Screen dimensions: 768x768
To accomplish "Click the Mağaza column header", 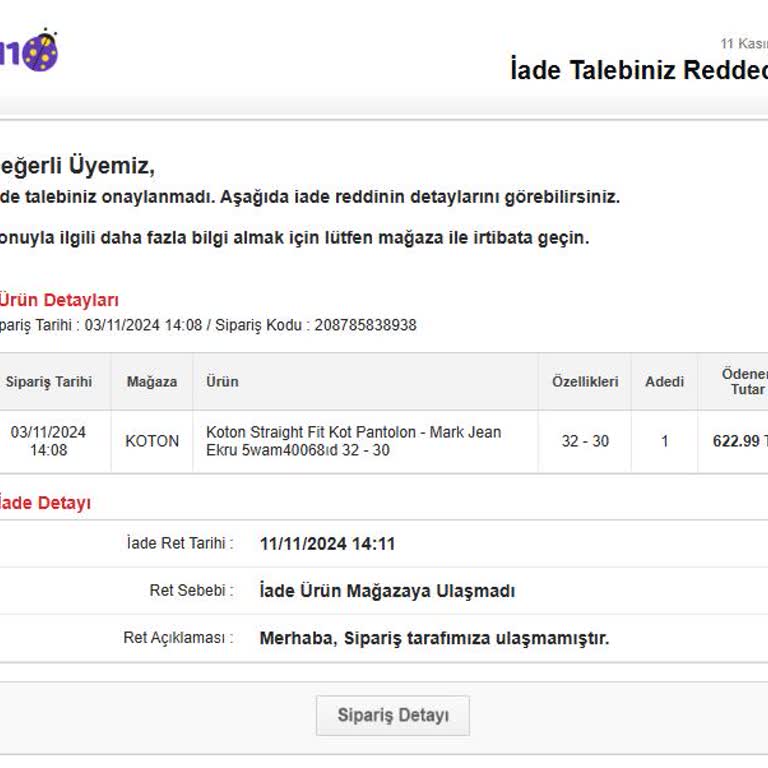I will (152, 382).
